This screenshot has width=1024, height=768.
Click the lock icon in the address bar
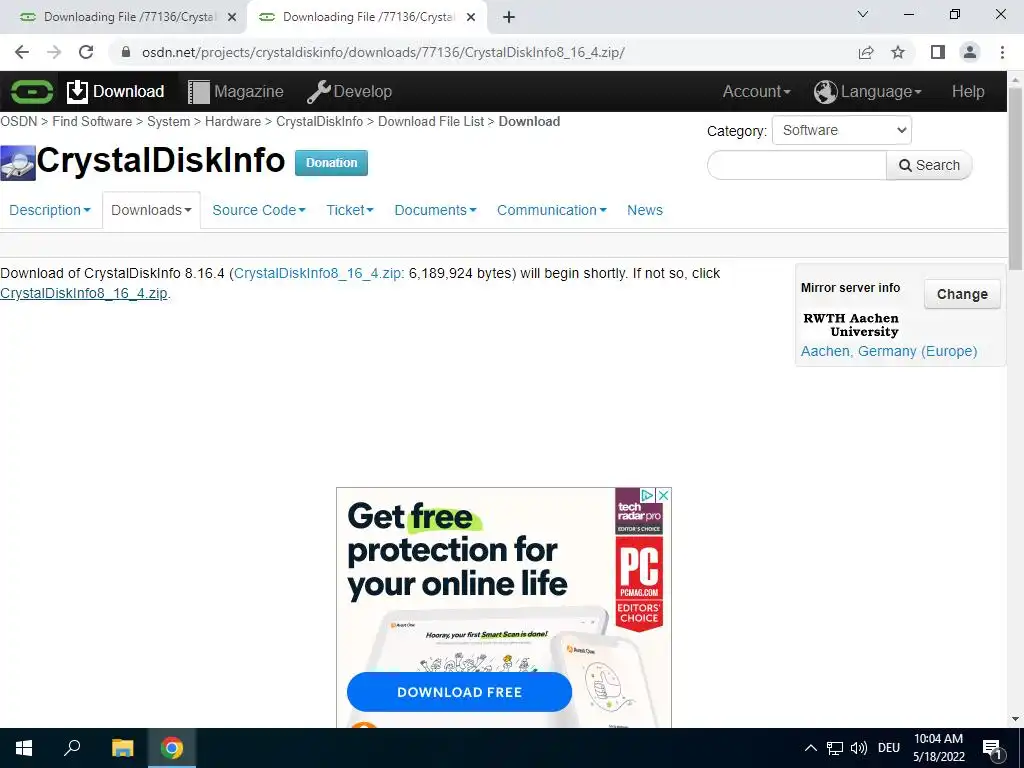pyautogui.click(x=126, y=52)
